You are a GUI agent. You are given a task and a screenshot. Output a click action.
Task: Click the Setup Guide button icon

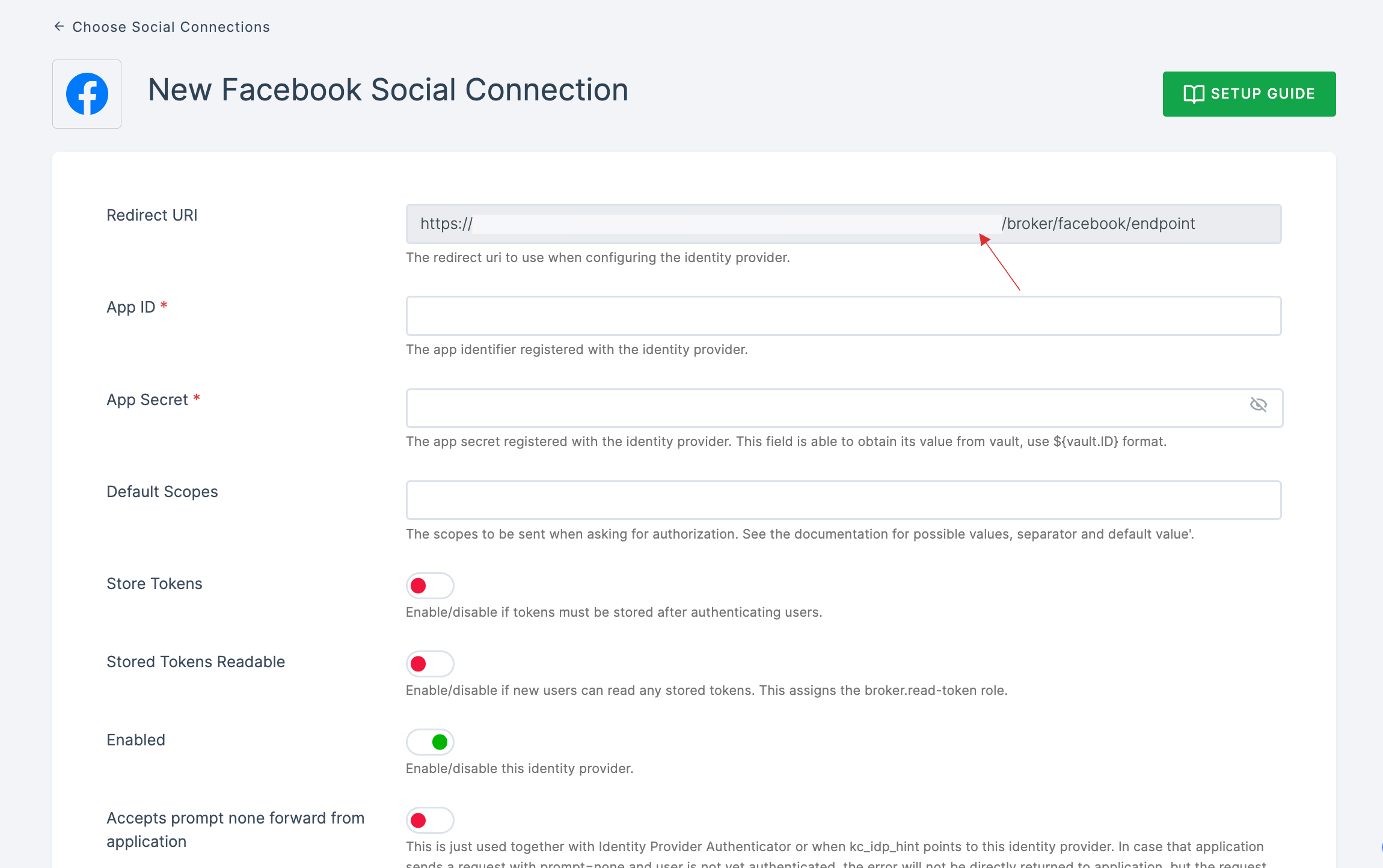(x=1191, y=93)
